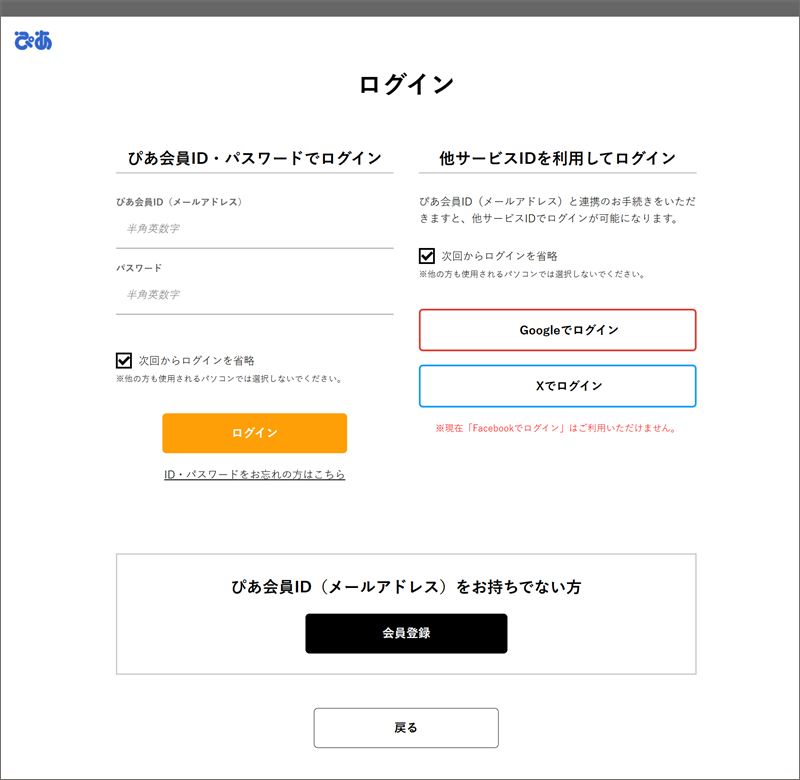Click the ぴあ会員IDをお持ちでない方 heading
This screenshot has width=800, height=780.
click(406, 587)
